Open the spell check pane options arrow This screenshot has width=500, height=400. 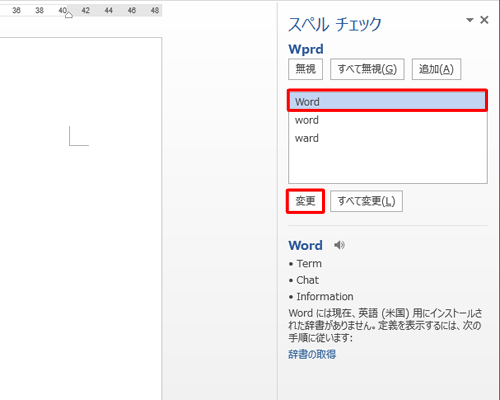tap(470, 20)
